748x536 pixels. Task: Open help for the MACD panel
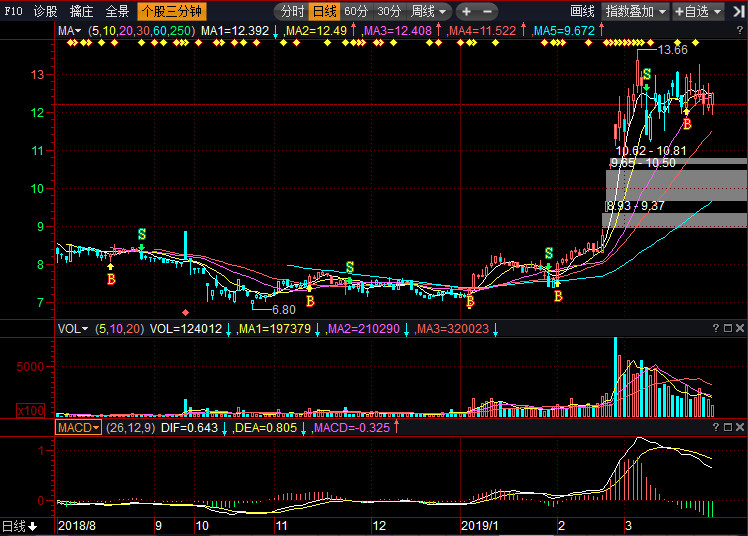coord(716,427)
